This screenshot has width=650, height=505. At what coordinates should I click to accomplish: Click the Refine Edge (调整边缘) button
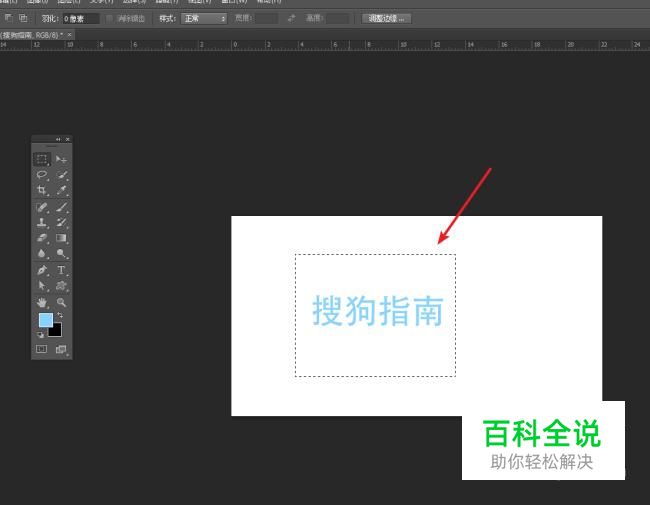[386, 19]
